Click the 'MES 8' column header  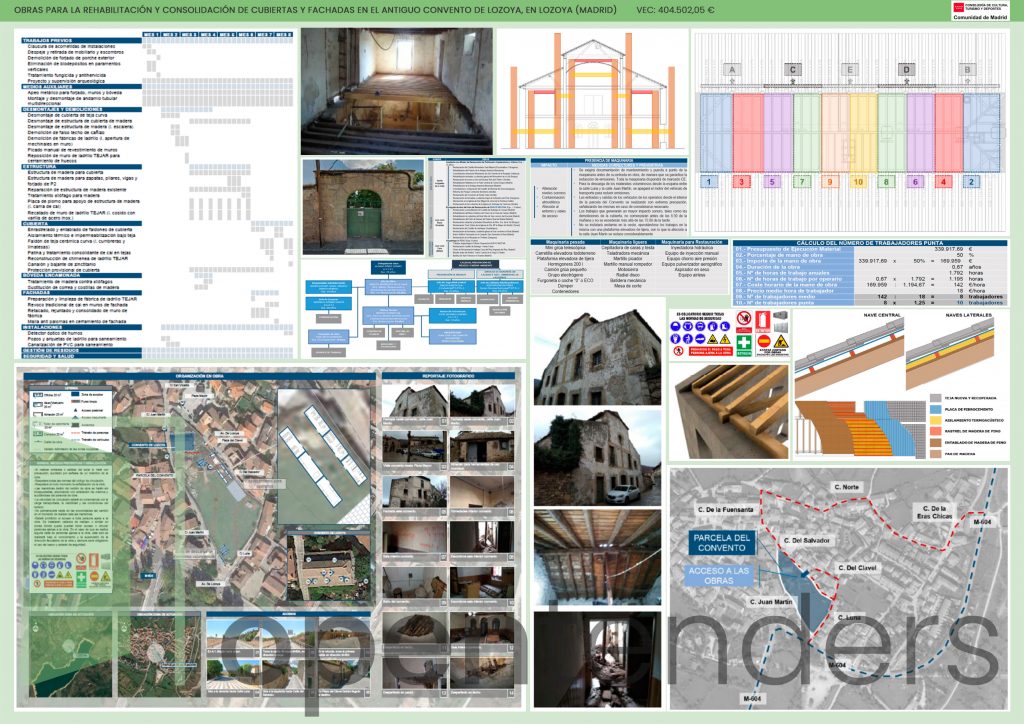(283, 35)
